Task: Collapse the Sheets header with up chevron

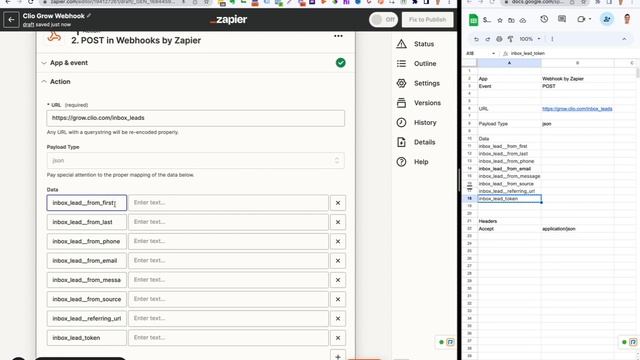Action: pyautogui.click(x=624, y=39)
